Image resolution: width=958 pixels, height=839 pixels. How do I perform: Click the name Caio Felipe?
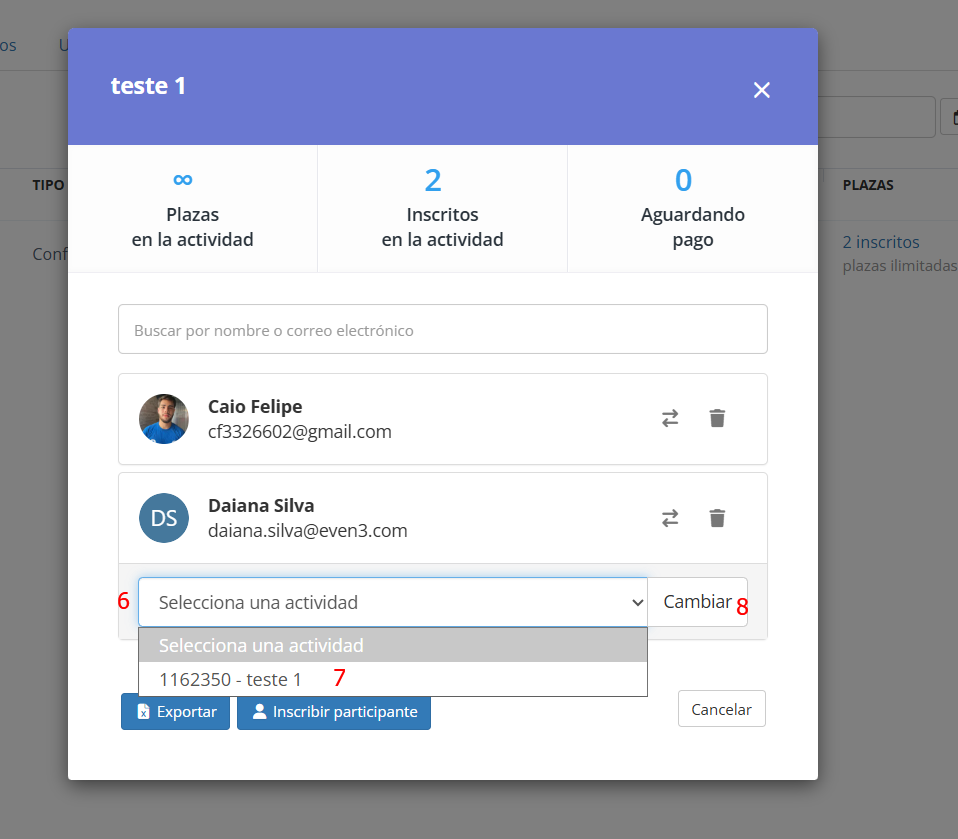(x=255, y=406)
